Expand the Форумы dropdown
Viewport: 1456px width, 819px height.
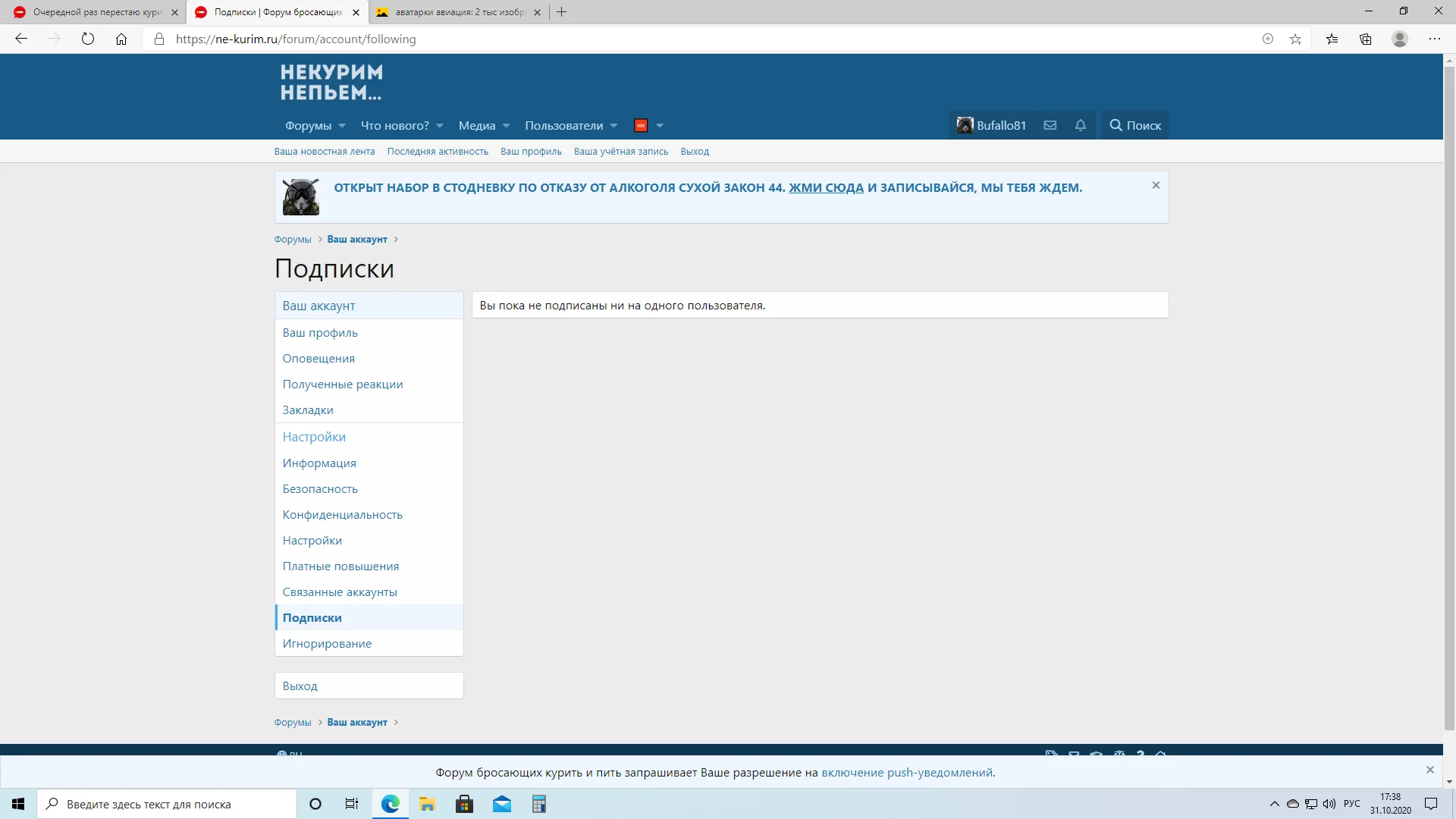309,125
